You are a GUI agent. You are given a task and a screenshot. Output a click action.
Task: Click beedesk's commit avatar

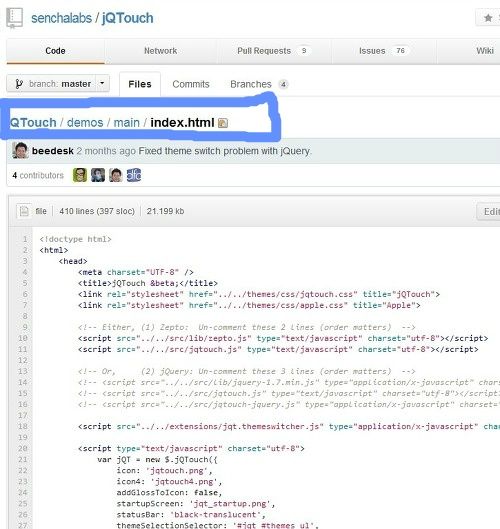[20, 150]
